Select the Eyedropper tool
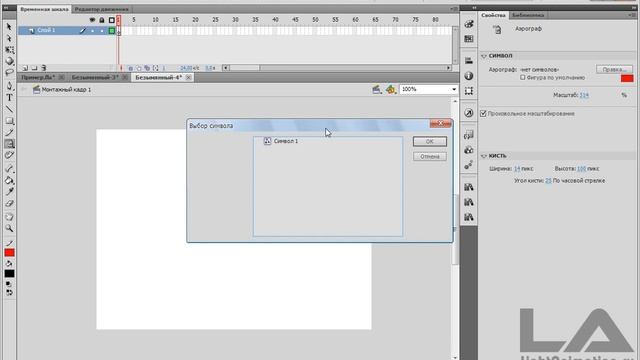Image resolution: width=640 pixels, height=360 pixels. coord(9,191)
